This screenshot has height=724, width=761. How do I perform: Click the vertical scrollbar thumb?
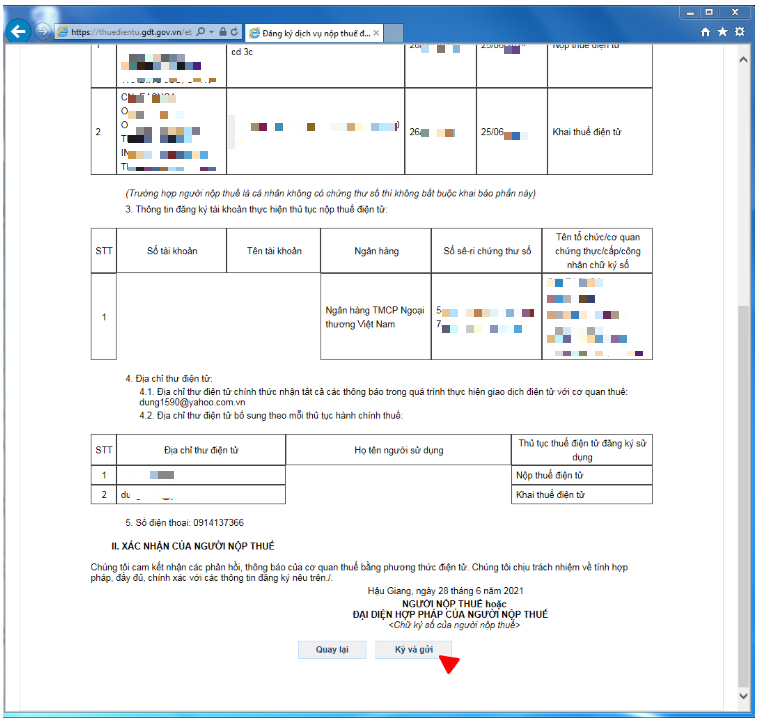tap(744, 496)
